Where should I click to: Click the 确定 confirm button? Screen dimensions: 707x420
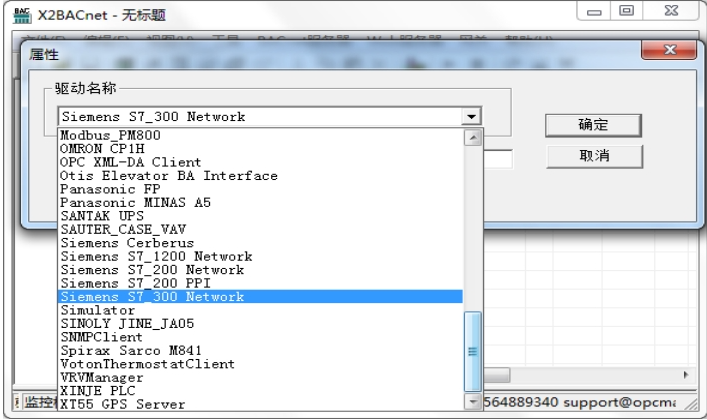pyautogui.click(x=593, y=125)
